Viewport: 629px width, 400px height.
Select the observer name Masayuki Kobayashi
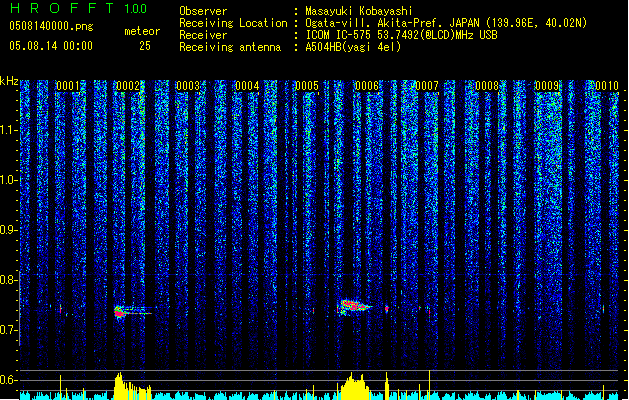pyautogui.click(x=359, y=11)
